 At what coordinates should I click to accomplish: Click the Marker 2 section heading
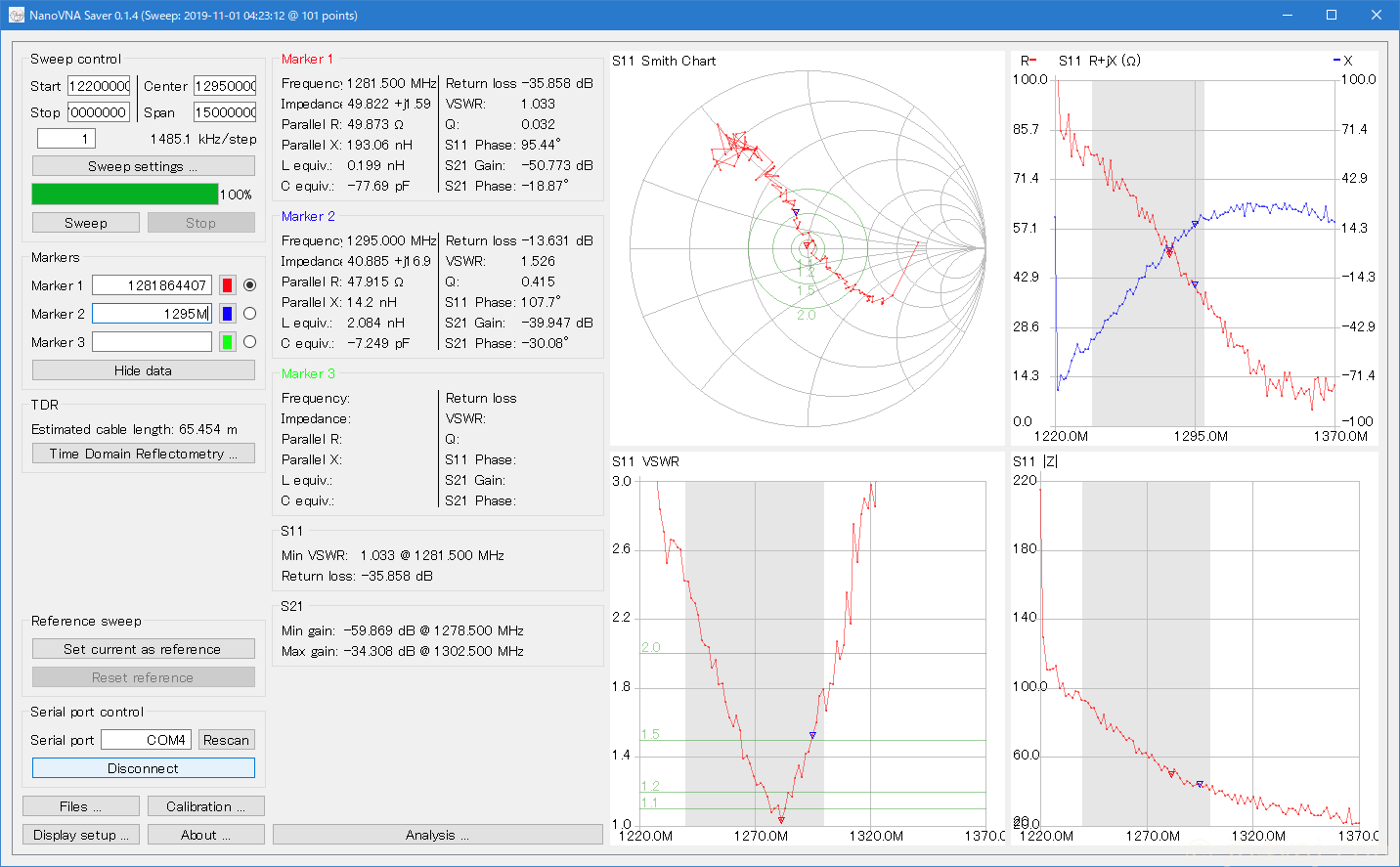308,216
